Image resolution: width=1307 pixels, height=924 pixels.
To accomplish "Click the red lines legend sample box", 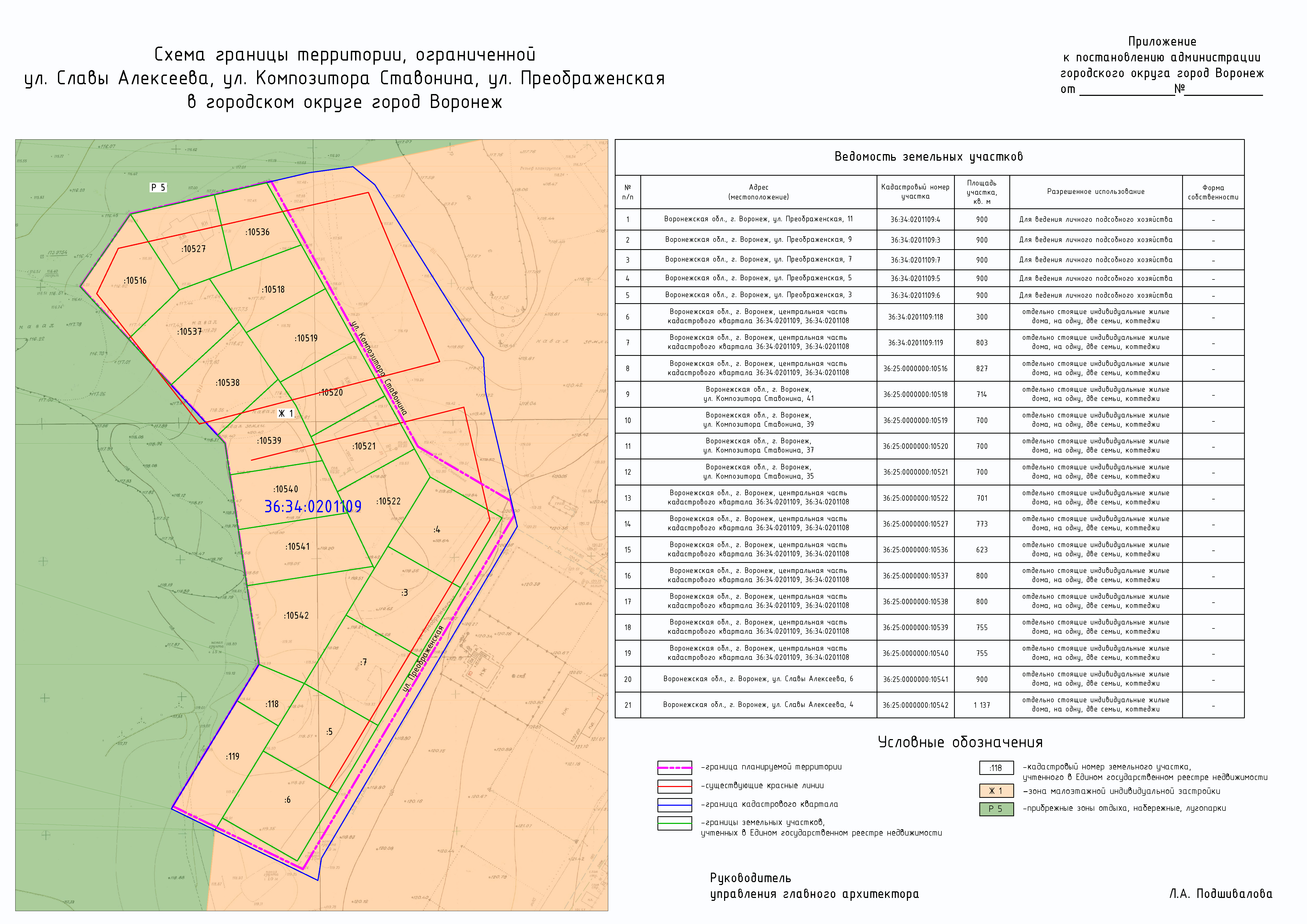I will tap(675, 786).
